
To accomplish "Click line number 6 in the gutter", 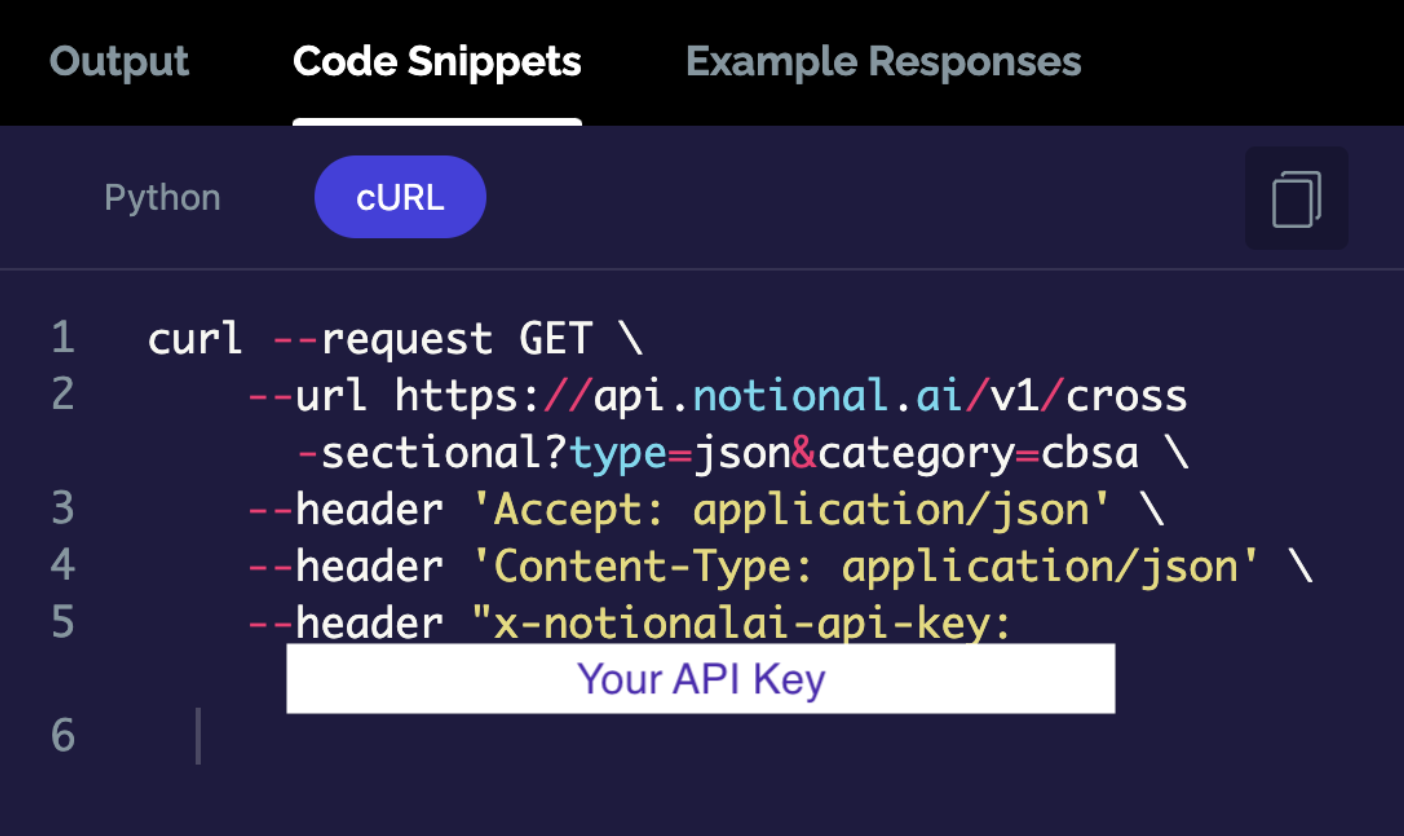I will click(63, 736).
